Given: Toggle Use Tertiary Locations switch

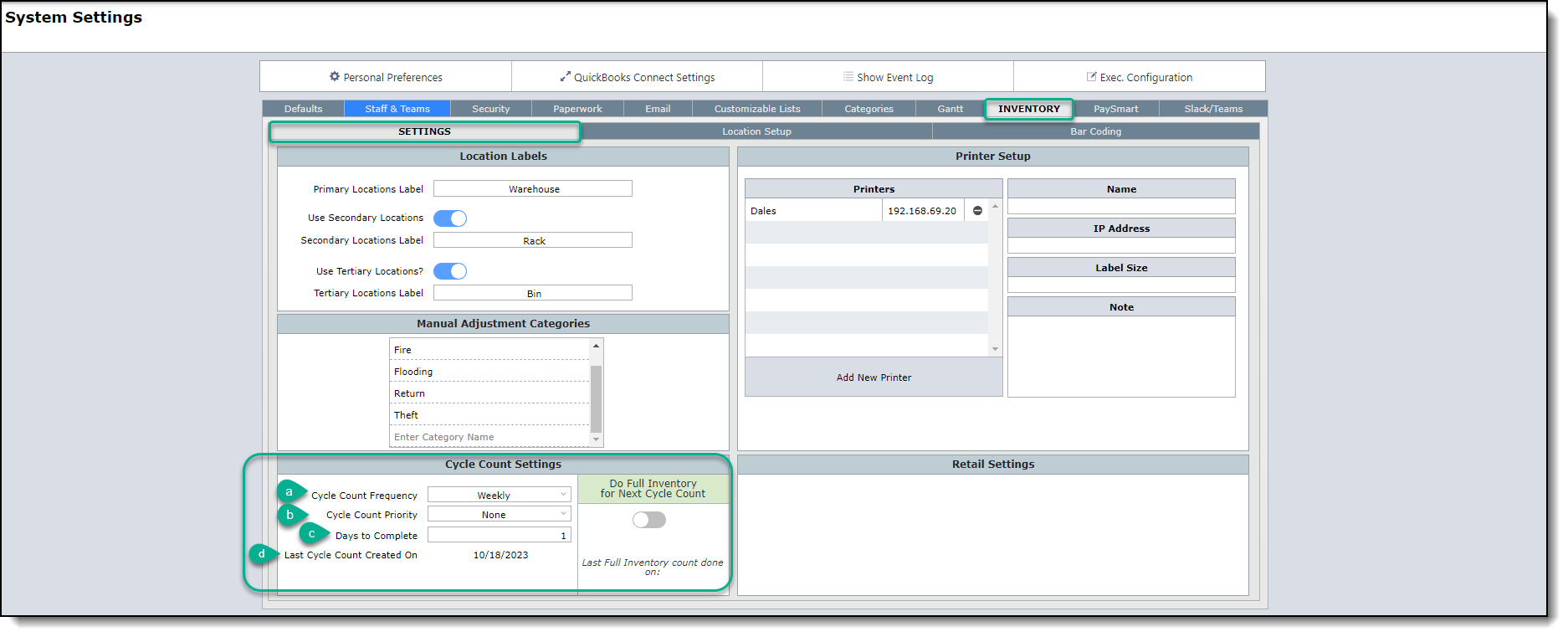Looking at the screenshot, I should coord(450,271).
